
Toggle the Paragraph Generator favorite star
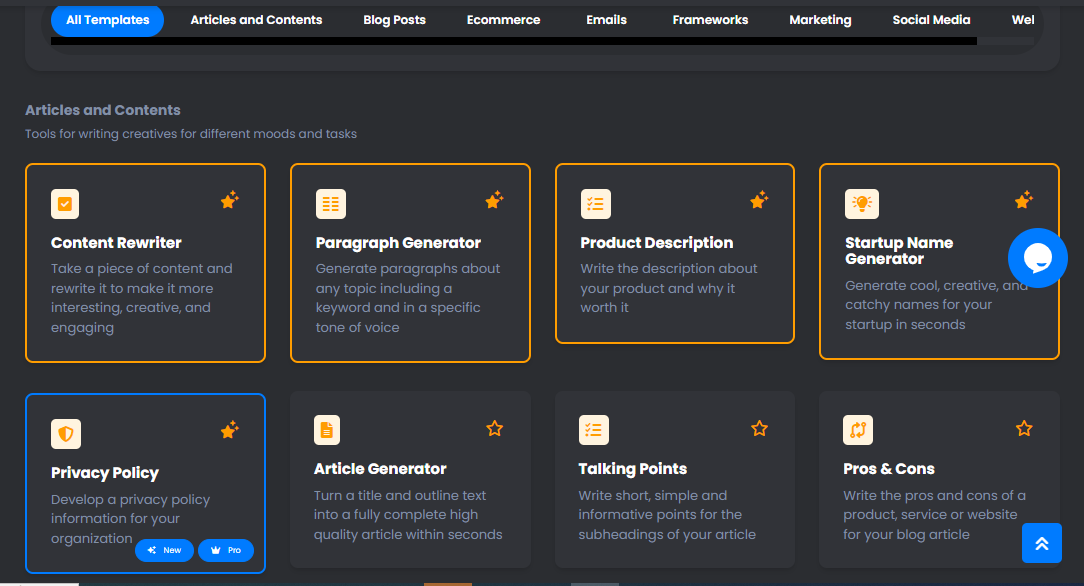click(x=494, y=200)
